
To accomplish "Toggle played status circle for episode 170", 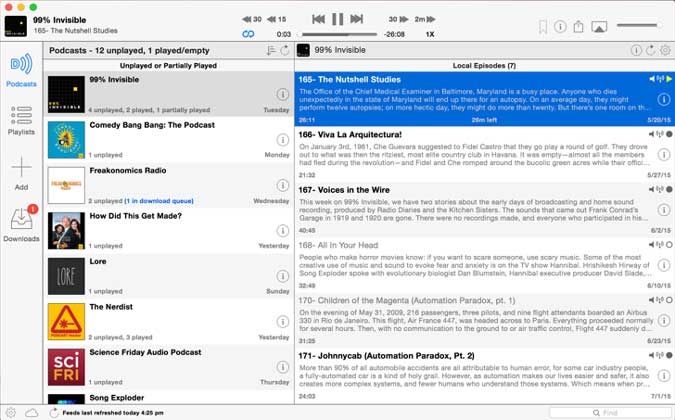I will tap(669, 300).
